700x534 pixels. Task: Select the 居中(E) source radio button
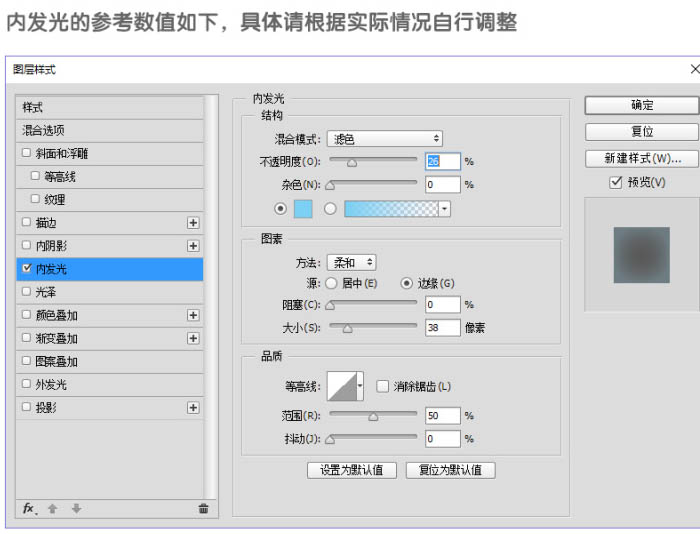click(x=331, y=283)
